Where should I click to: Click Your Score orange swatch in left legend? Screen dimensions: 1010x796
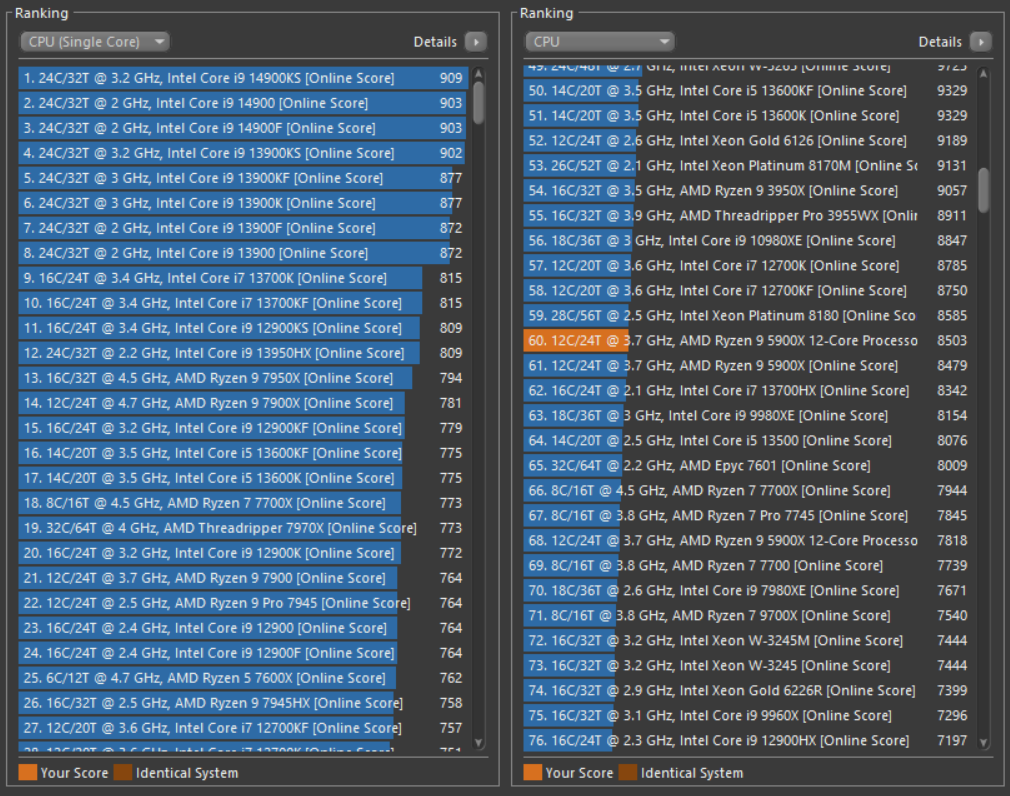pyautogui.click(x=28, y=772)
